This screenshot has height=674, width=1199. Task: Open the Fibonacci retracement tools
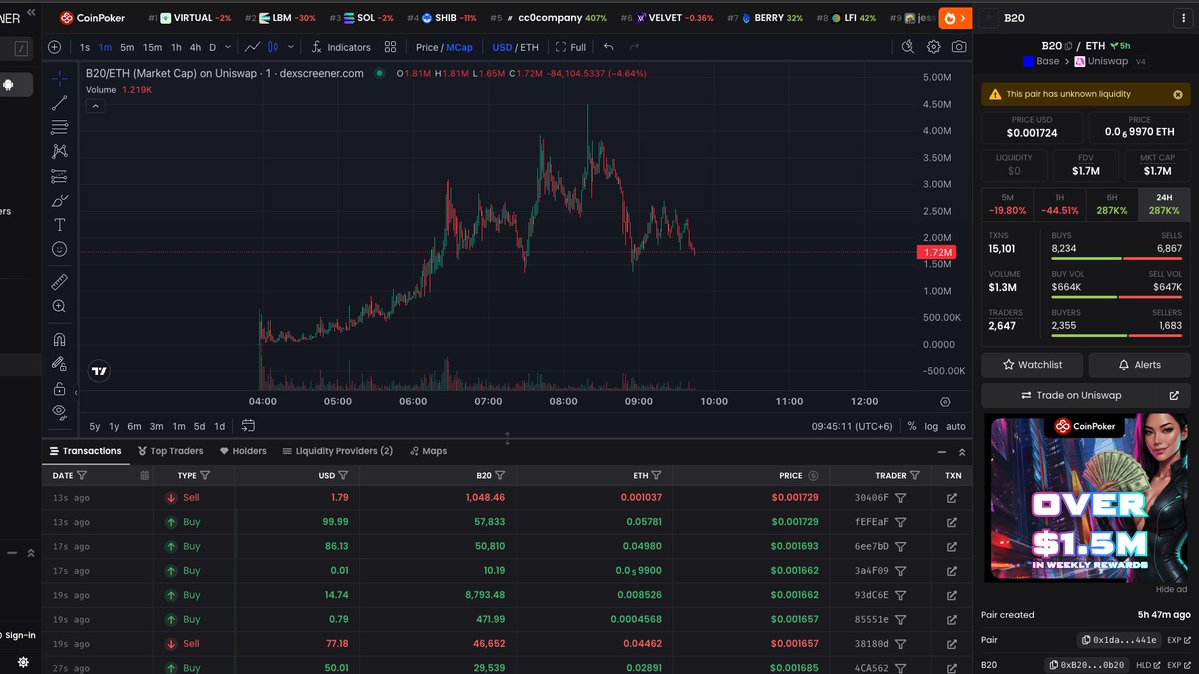[60, 127]
